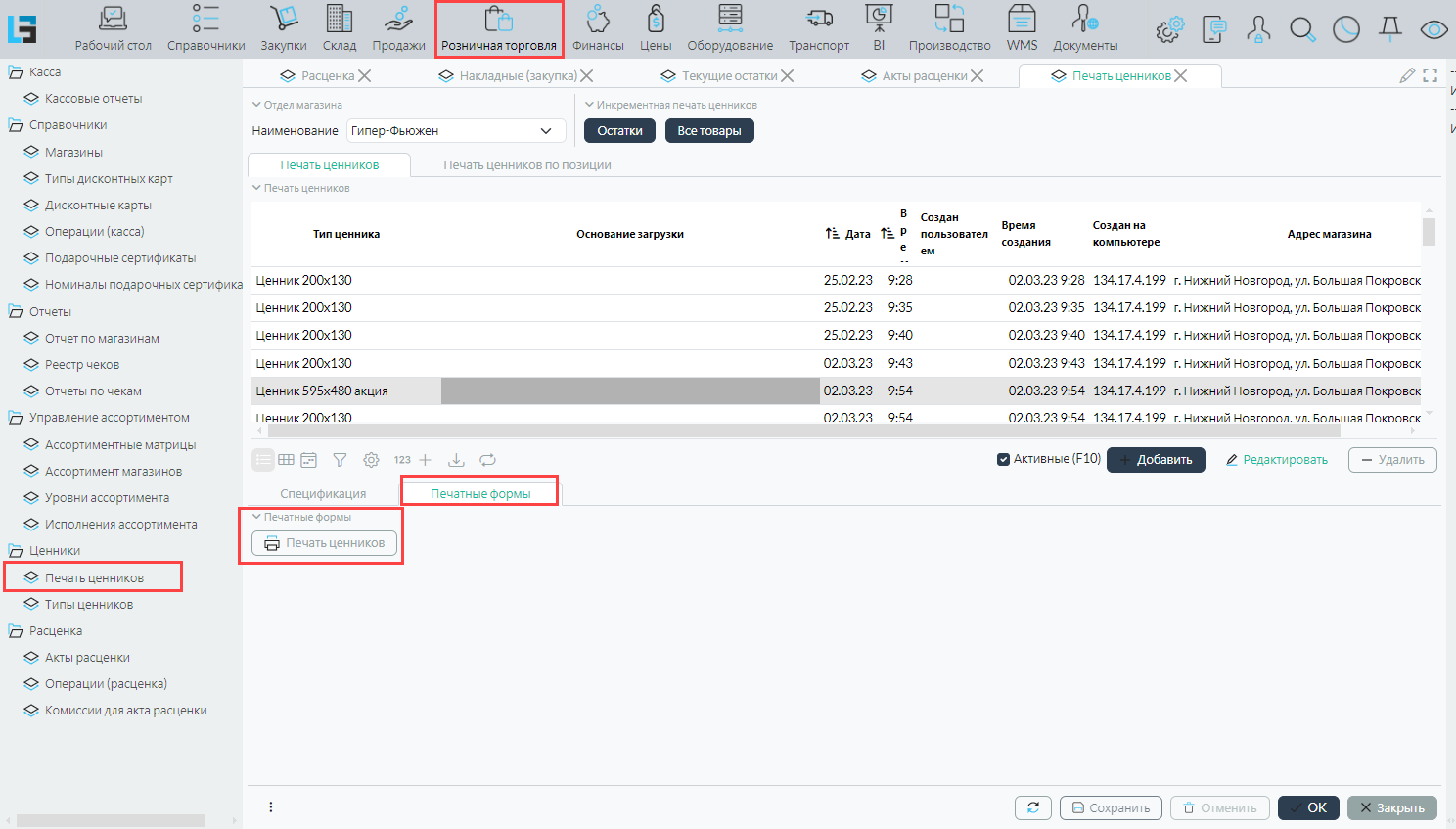Open the WMS module
This screenshot has width=1456, height=829.
(1022, 29)
